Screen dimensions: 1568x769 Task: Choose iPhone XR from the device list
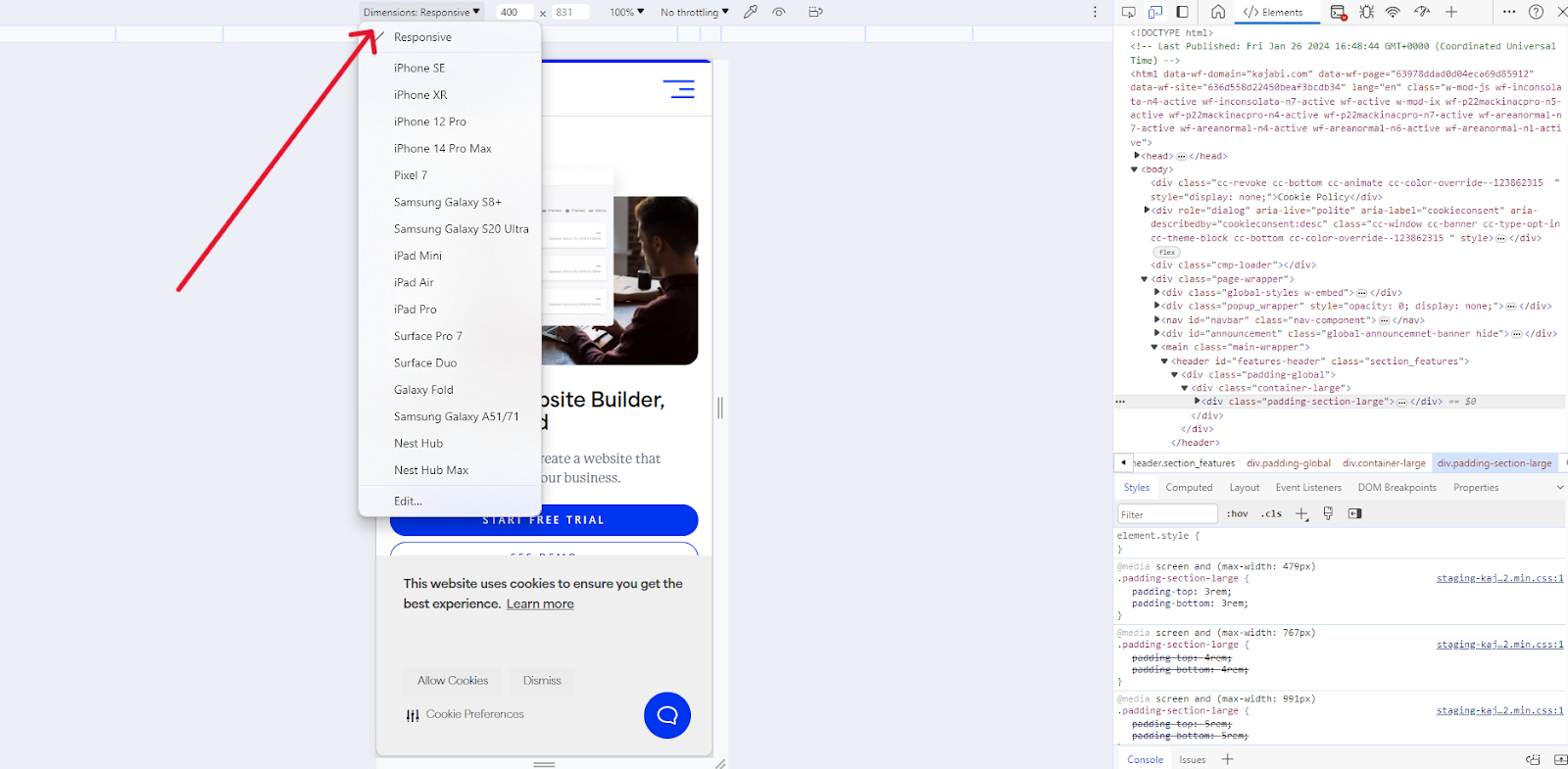click(x=450, y=95)
